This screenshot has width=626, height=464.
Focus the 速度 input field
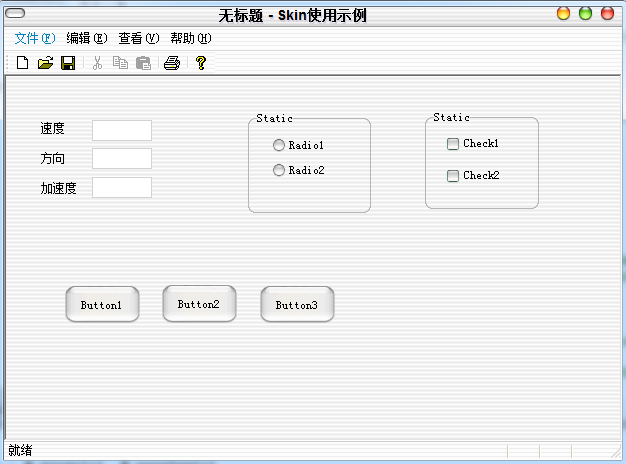[122, 130]
